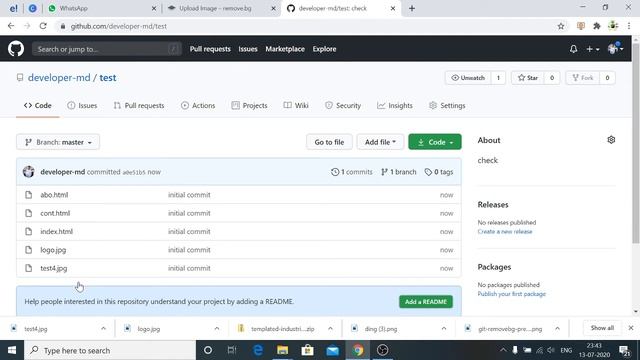Open Chrome three-dot menu
Viewport: 640px width, 360px height.
point(629,26)
